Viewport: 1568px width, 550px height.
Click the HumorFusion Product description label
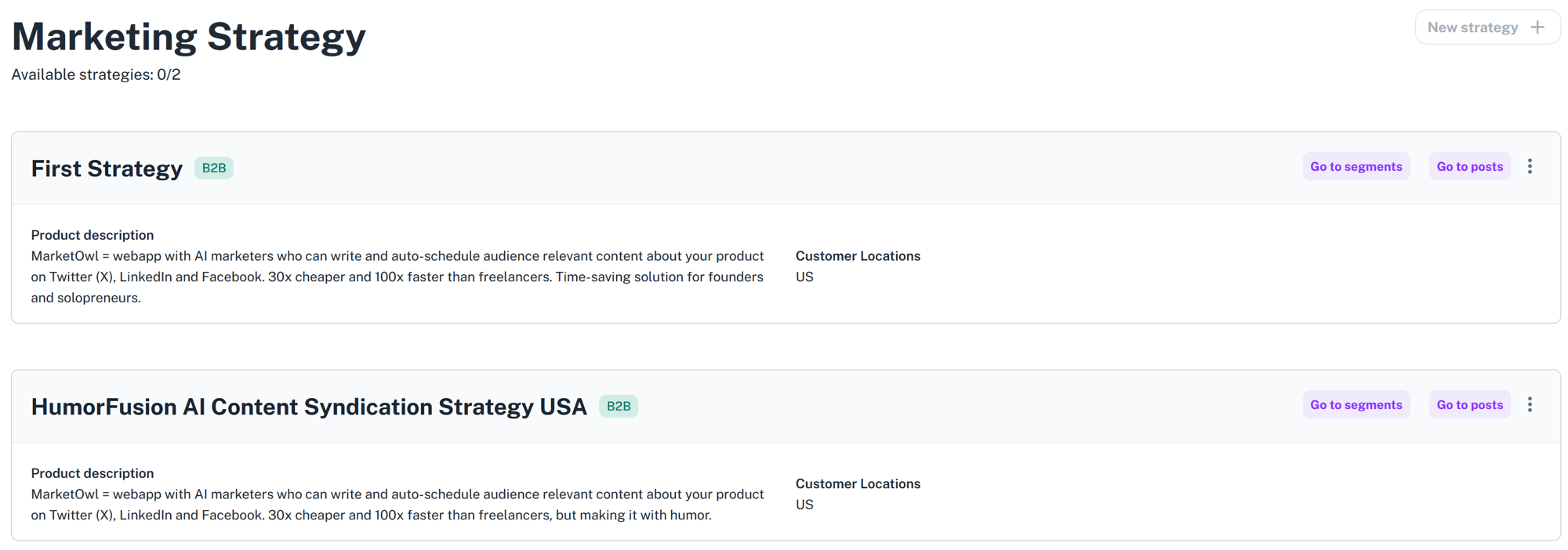point(93,473)
